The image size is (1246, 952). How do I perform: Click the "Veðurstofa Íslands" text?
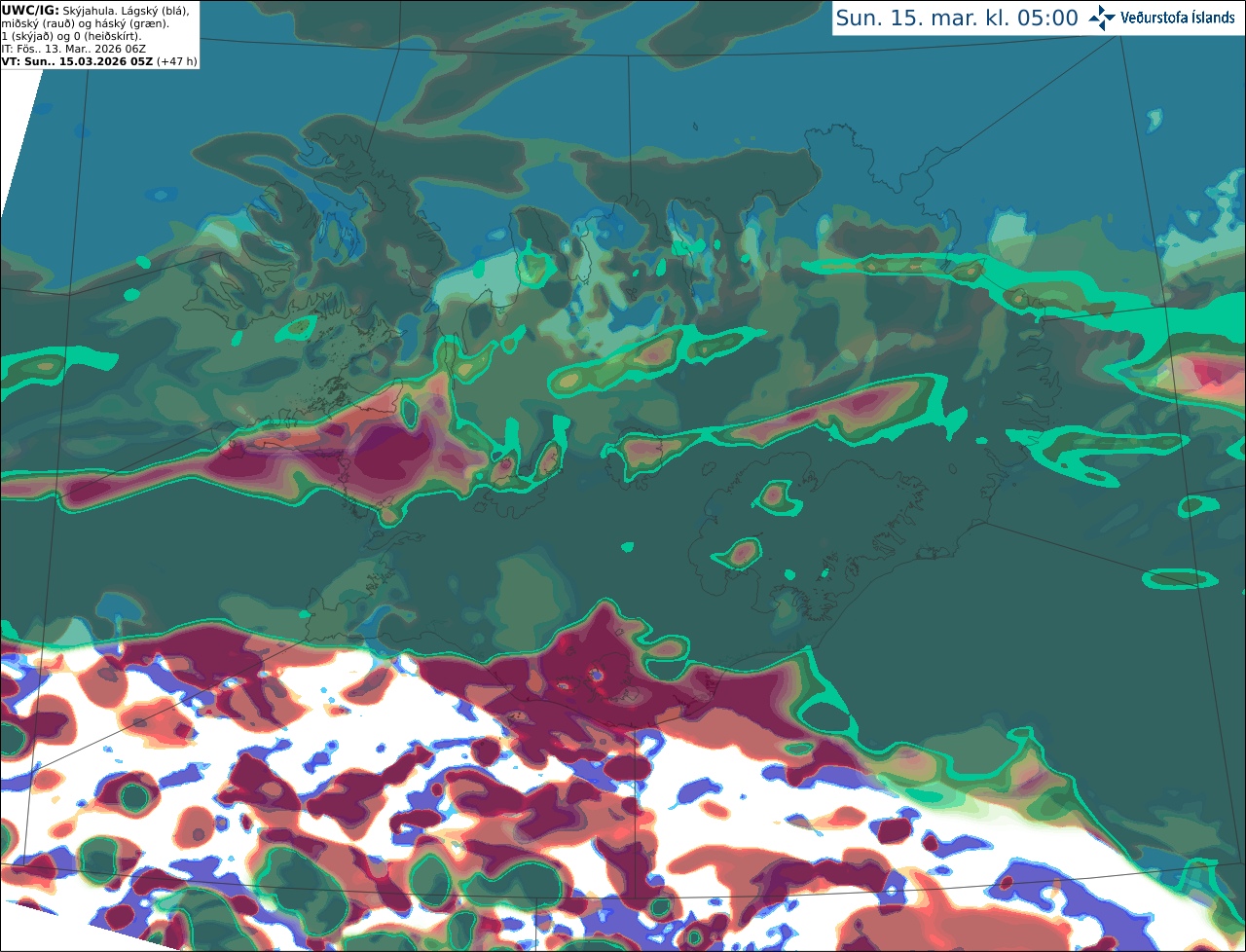point(1178,18)
